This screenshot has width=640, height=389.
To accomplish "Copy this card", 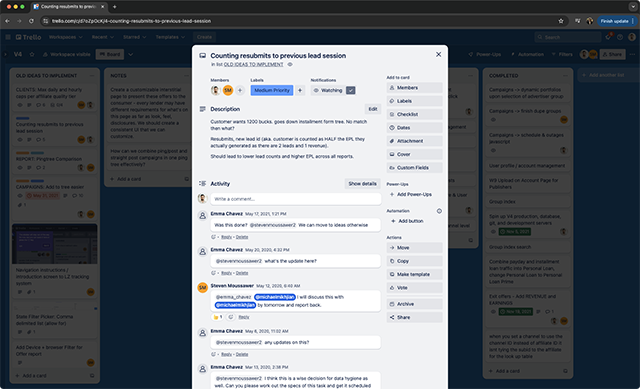I will 414,261.
